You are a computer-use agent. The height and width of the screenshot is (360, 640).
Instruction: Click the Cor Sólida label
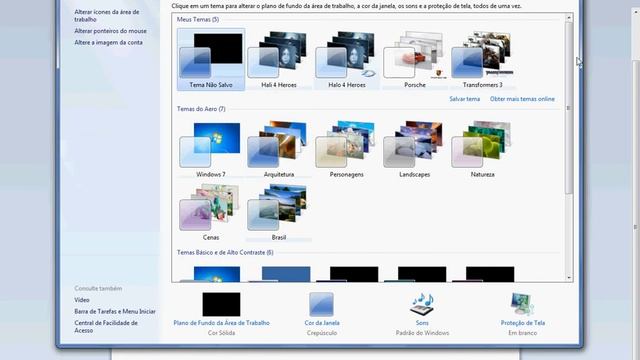click(221, 333)
